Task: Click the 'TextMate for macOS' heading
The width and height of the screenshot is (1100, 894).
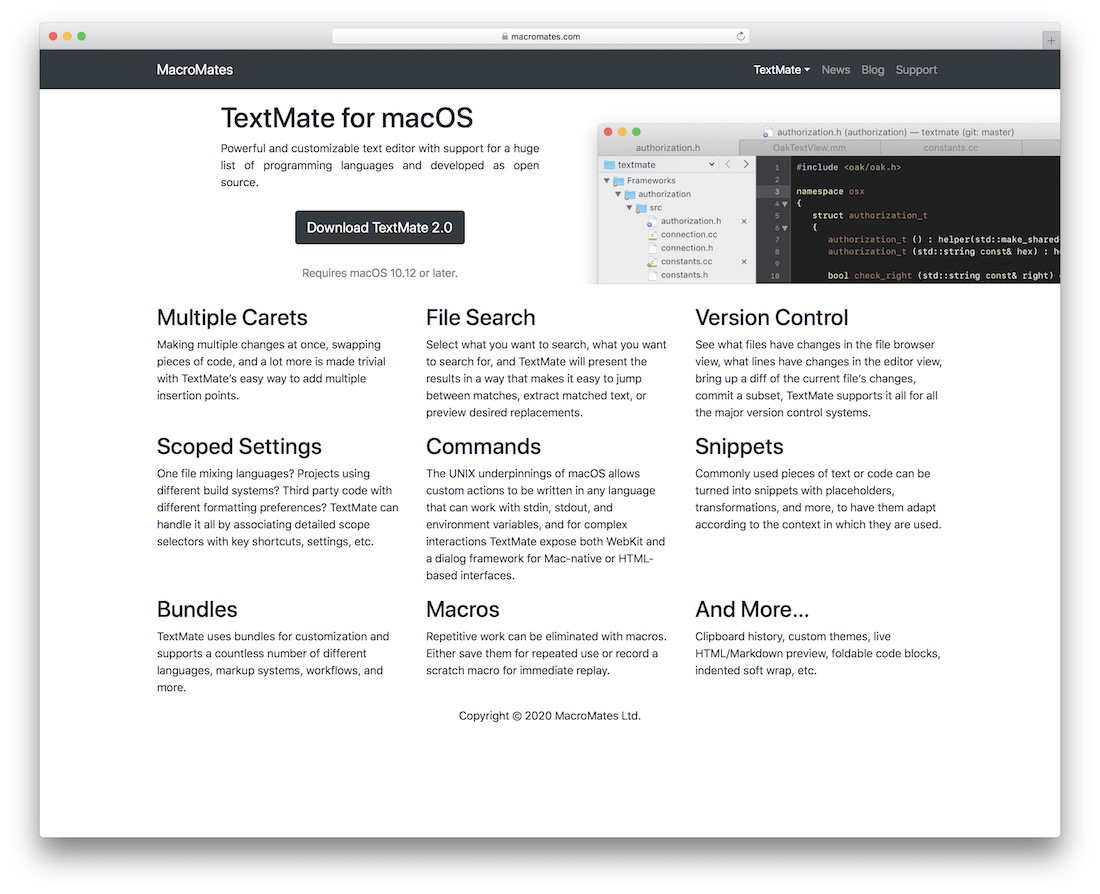Action: pyautogui.click(x=347, y=118)
